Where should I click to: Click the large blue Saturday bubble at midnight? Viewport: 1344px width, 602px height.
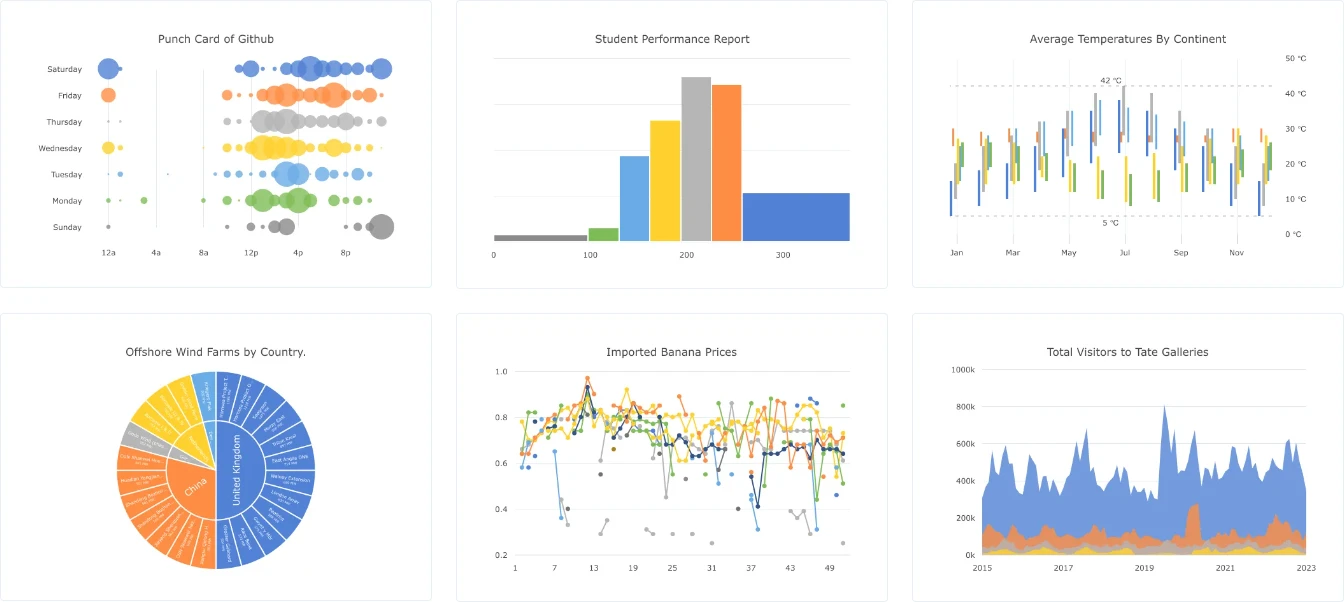pyautogui.click(x=108, y=69)
